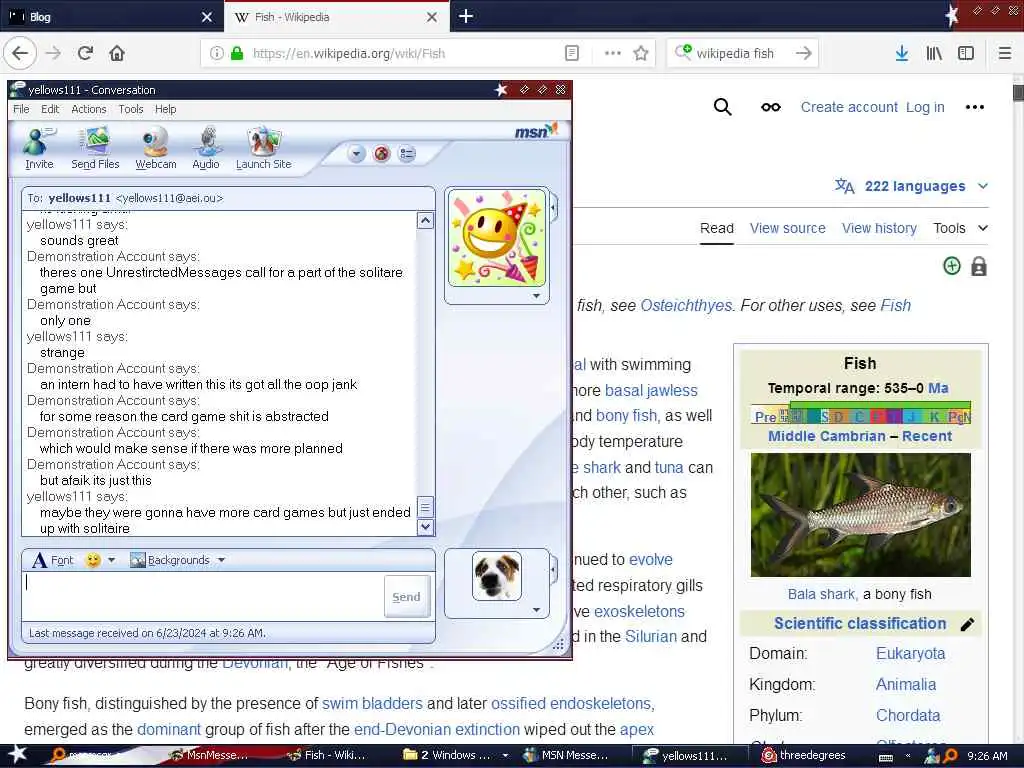Open Font settings in message toolbar

tap(52, 560)
